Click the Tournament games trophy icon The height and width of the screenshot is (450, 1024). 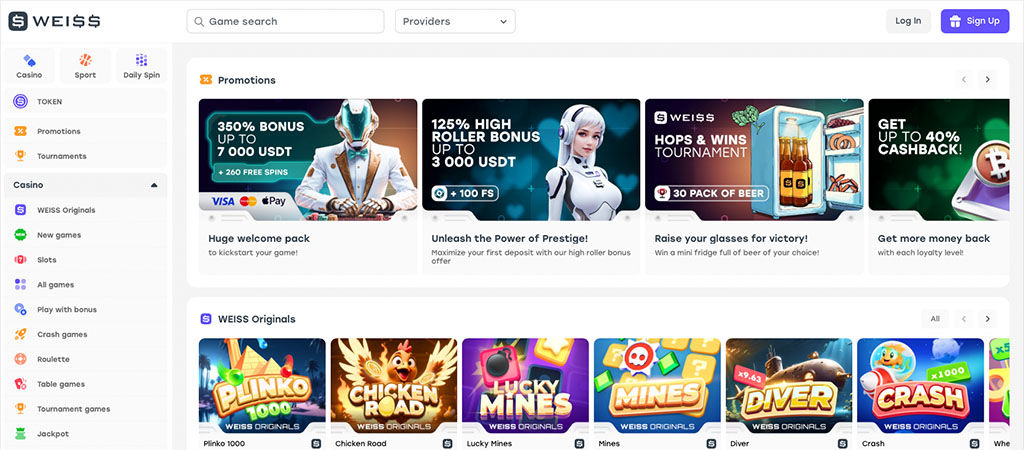pos(20,408)
